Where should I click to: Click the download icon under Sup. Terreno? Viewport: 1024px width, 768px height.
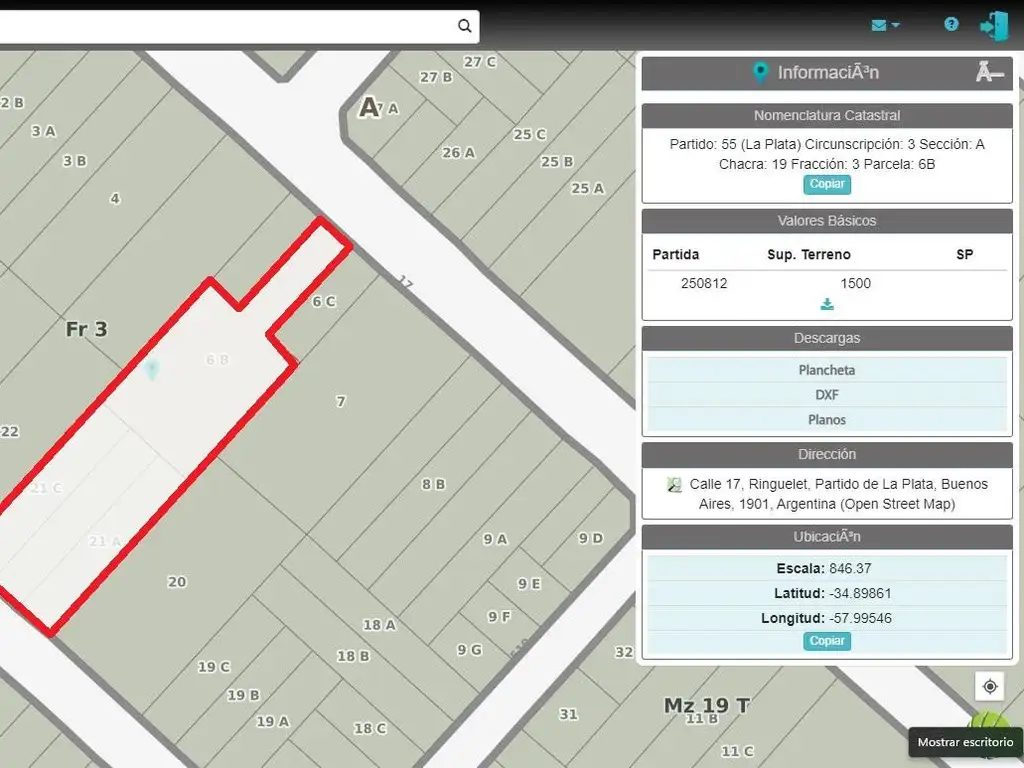827,305
